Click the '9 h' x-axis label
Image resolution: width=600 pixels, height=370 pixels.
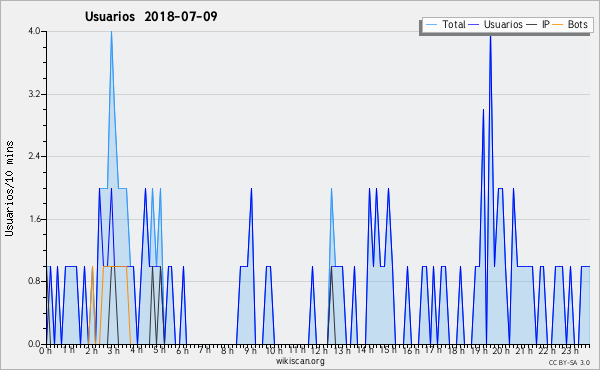click(250, 350)
